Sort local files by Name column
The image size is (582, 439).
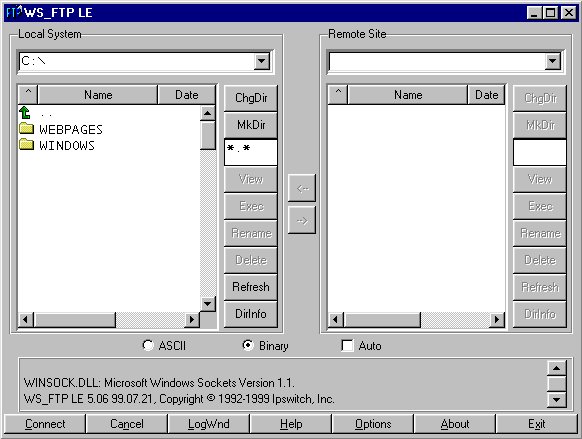click(98, 95)
